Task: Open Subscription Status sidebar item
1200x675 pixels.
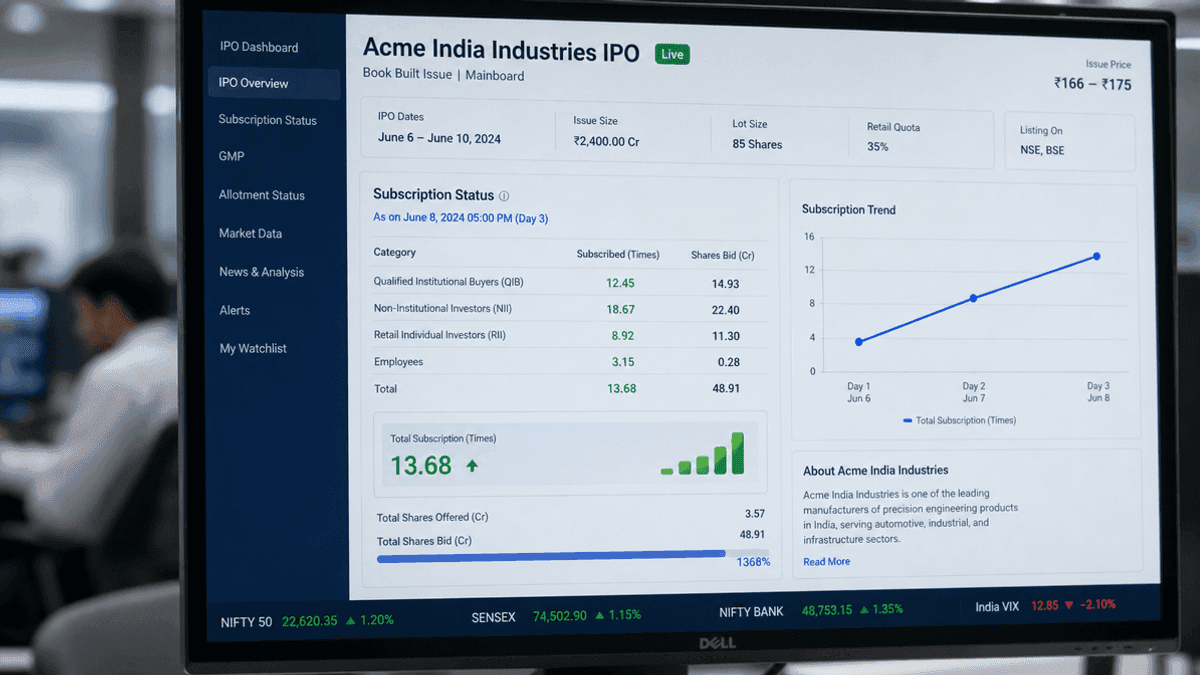Action: 267,120
